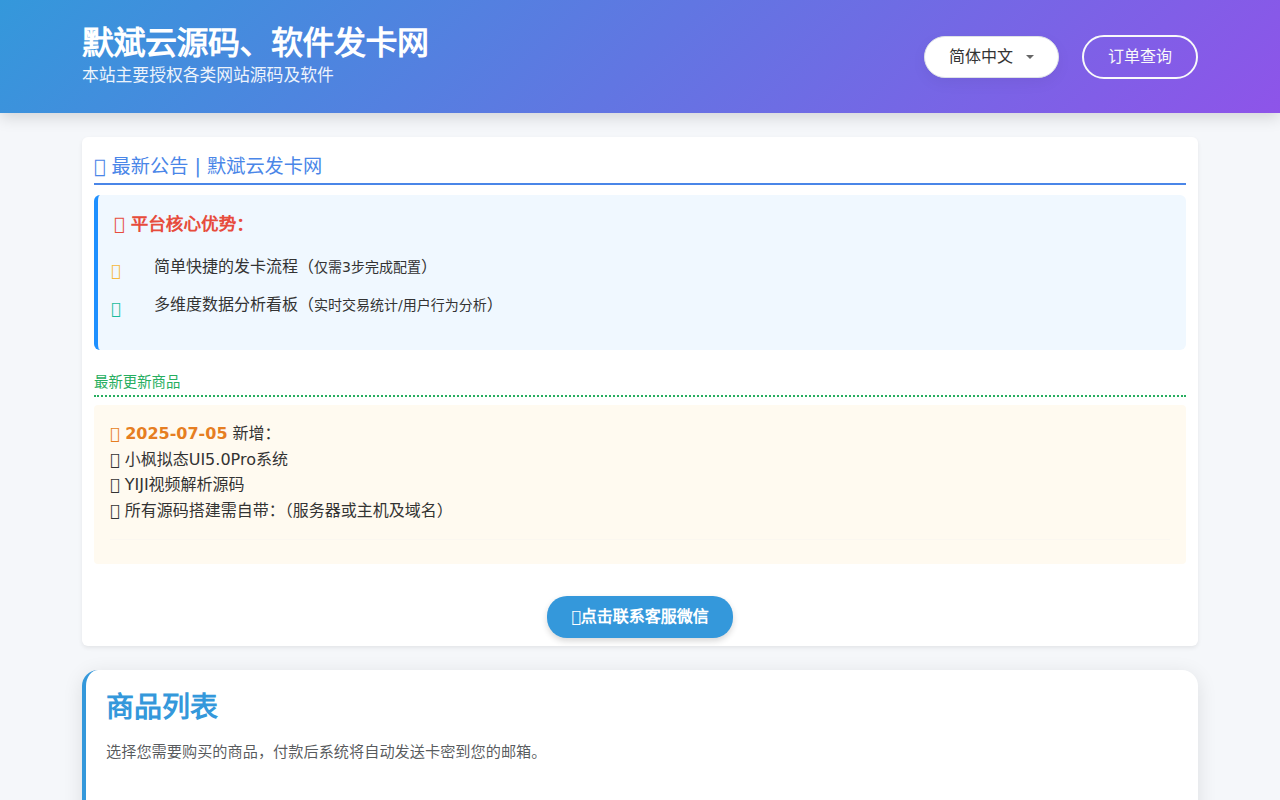Click the WeChat icon inside the contact button
1280x800 pixels.
pos(578,617)
